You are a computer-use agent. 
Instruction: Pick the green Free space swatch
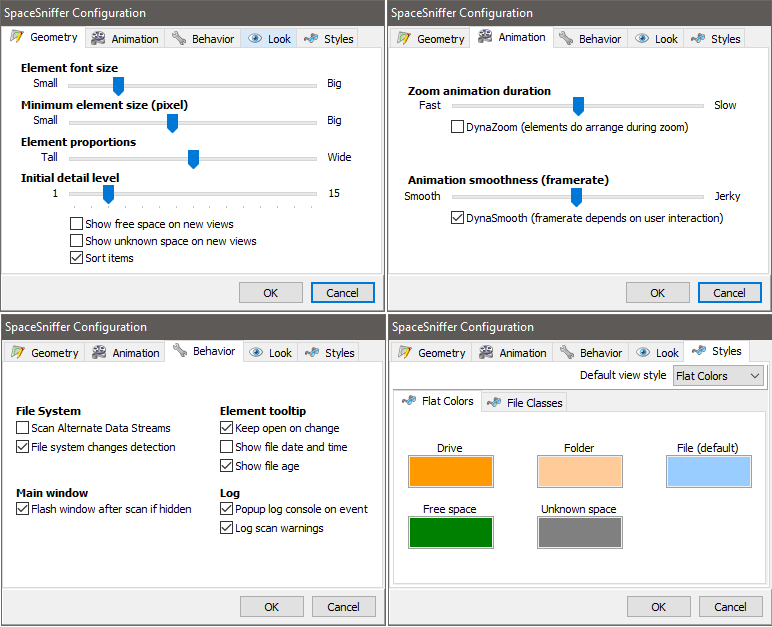(x=450, y=532)
